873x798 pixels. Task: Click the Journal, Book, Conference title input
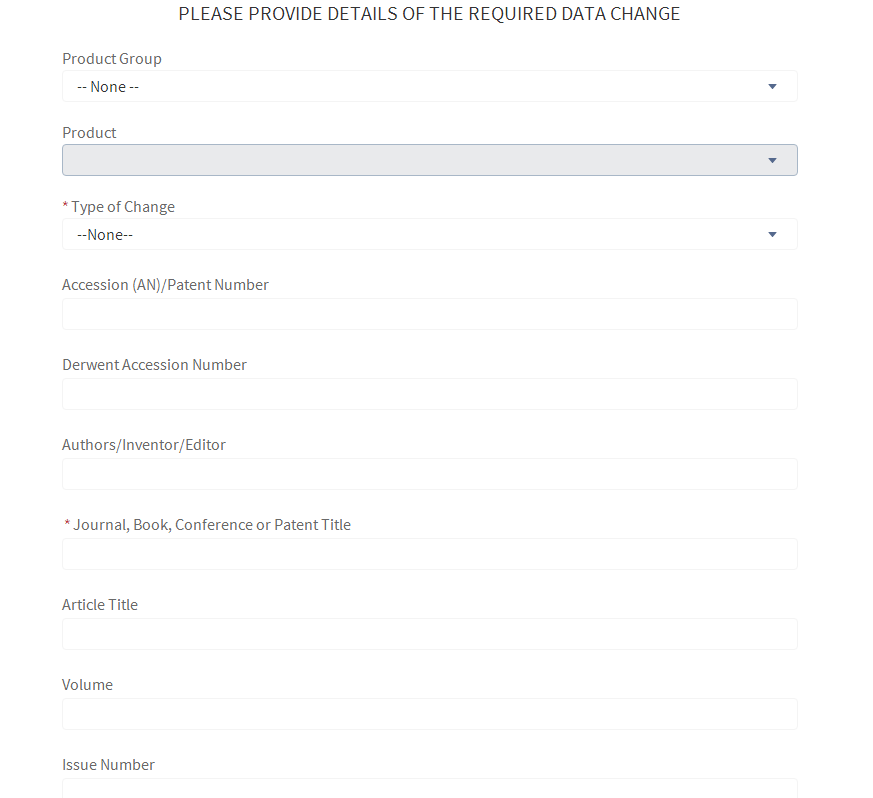429,554
